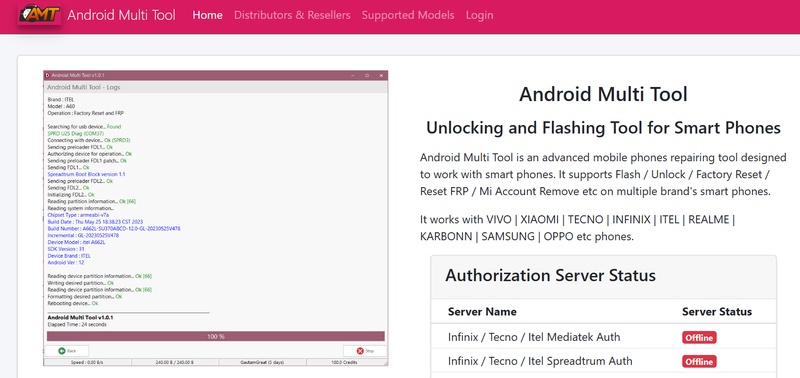Click 'Rebooting device... Ok' log line
800x378 pixels.
[72, 303]
